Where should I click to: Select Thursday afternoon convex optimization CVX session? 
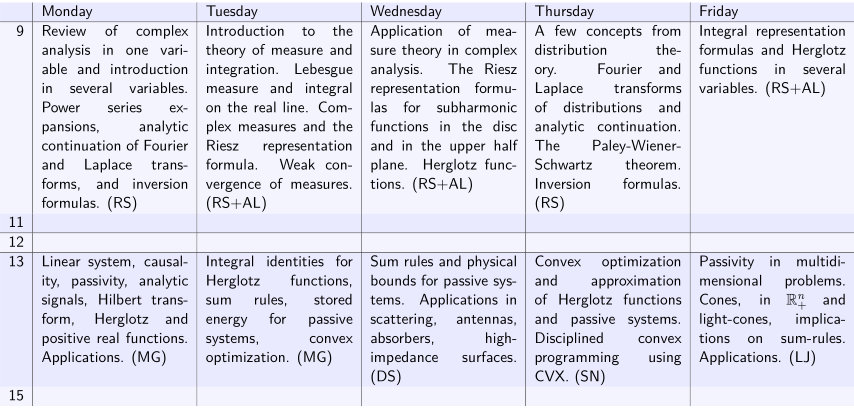coord(608,319)
